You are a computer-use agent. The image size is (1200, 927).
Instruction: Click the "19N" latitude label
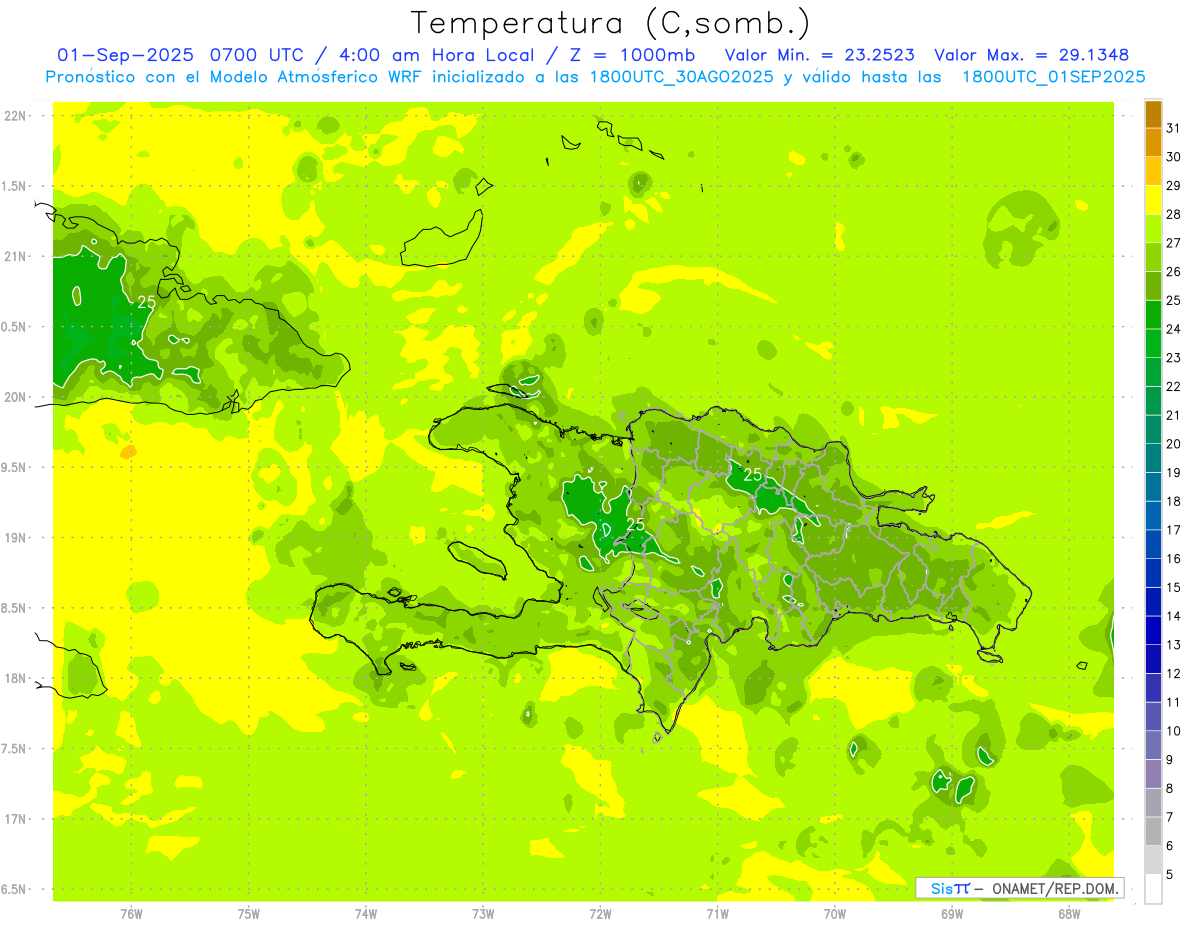16,537
